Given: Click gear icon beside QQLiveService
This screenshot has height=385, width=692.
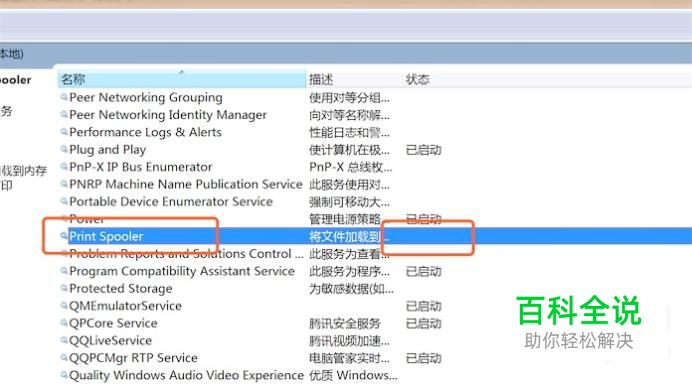Looking at the screenshot, I should click(64, 340).
